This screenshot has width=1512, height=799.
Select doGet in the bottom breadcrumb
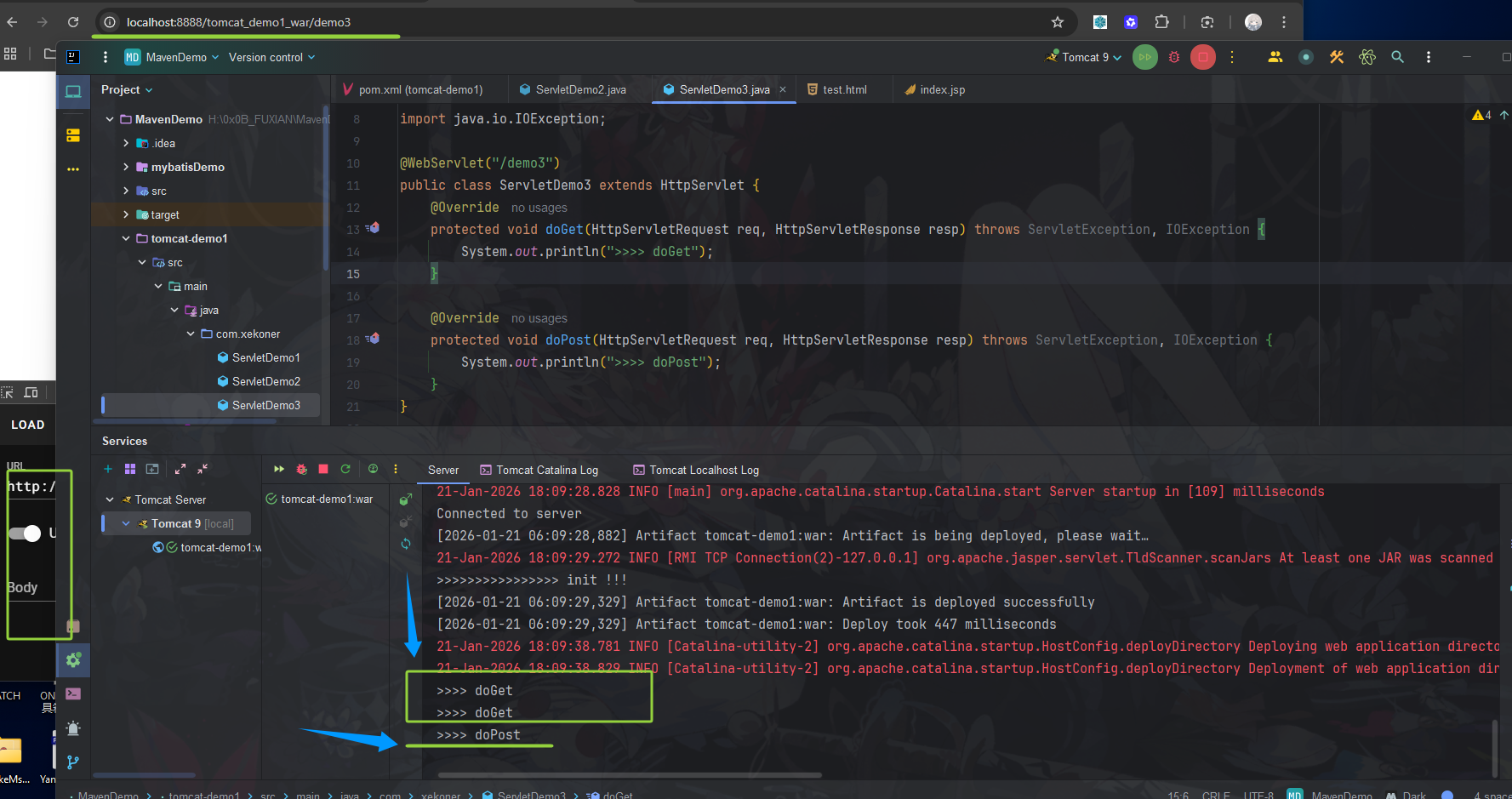[x=617, y=794]
